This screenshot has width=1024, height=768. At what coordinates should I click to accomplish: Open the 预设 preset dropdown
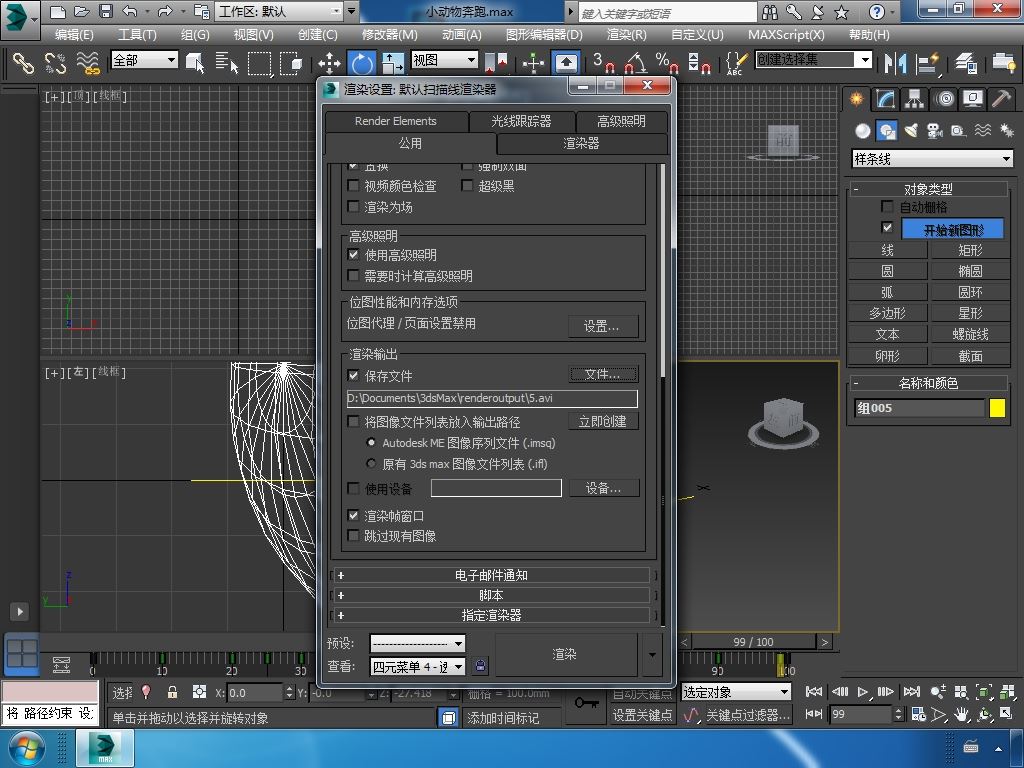[x=417, y=643]
